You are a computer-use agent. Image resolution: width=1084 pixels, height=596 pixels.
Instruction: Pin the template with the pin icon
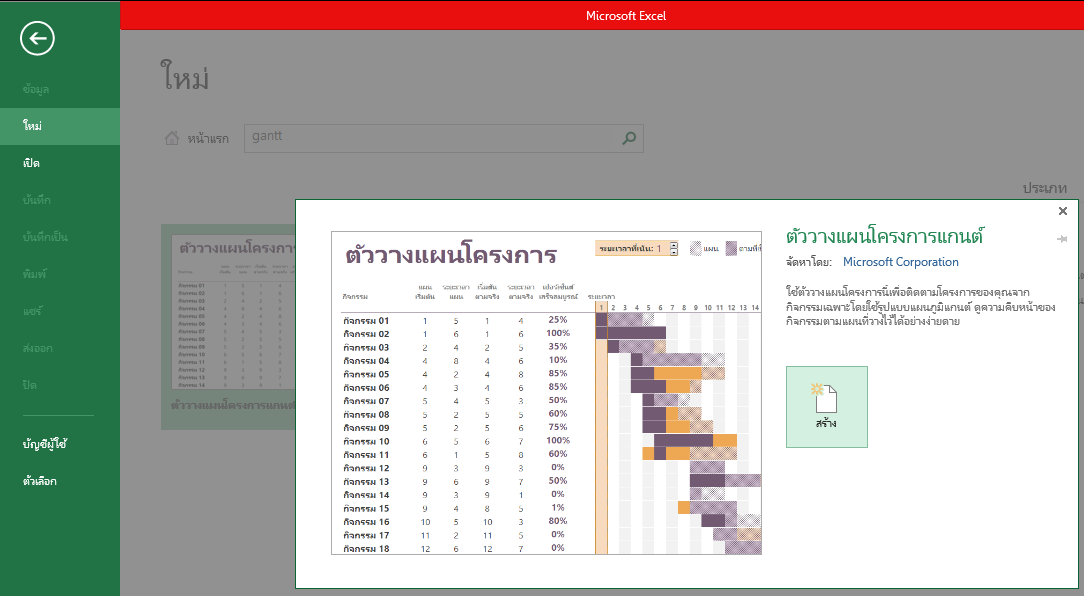(1062, 239)
